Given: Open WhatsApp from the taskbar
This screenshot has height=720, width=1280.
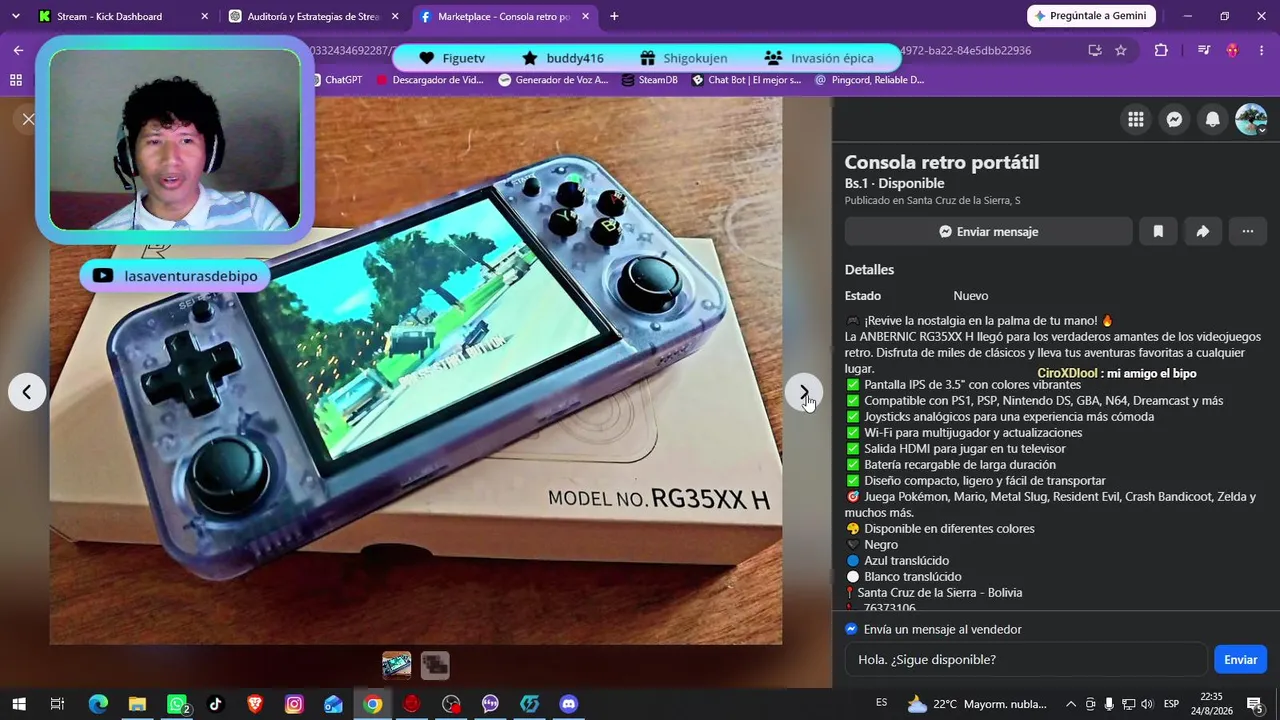Looking at the screenshot, I should 177,704.
